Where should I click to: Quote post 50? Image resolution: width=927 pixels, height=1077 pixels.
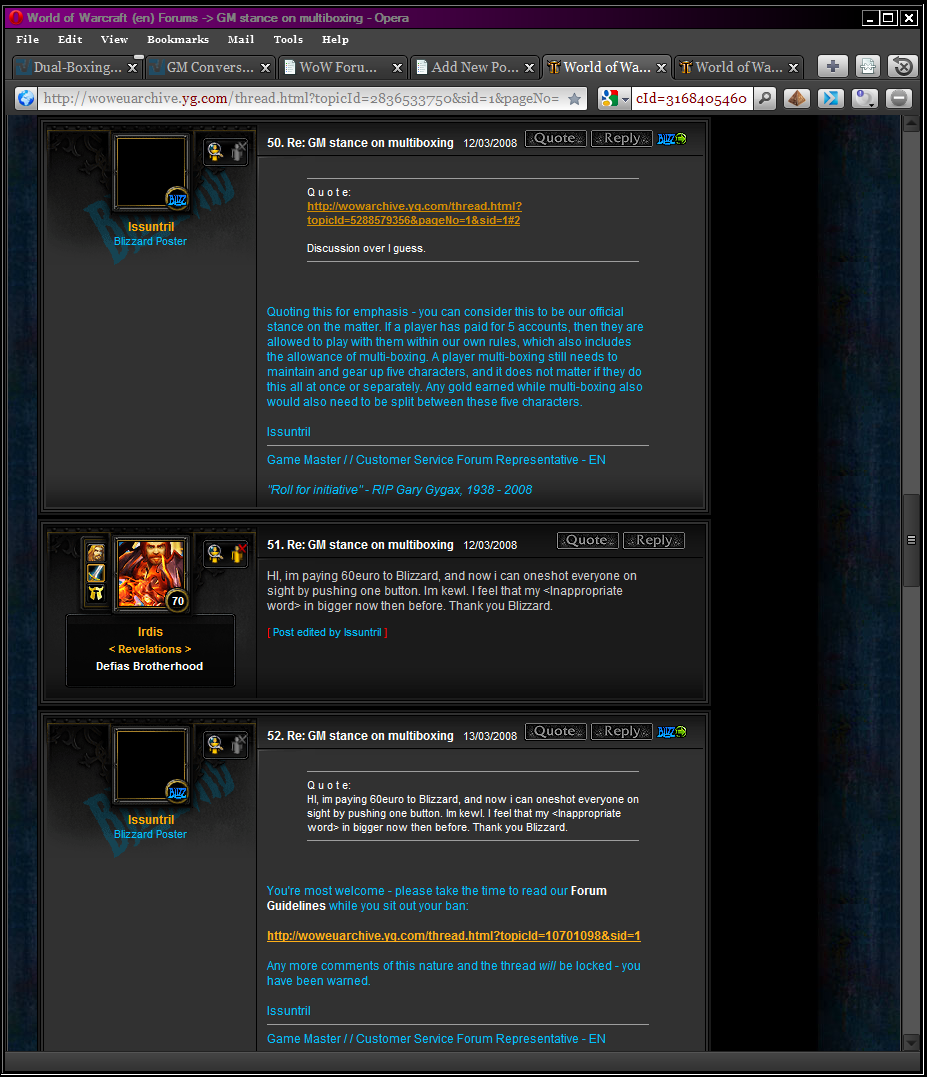[x=556, y=138]
